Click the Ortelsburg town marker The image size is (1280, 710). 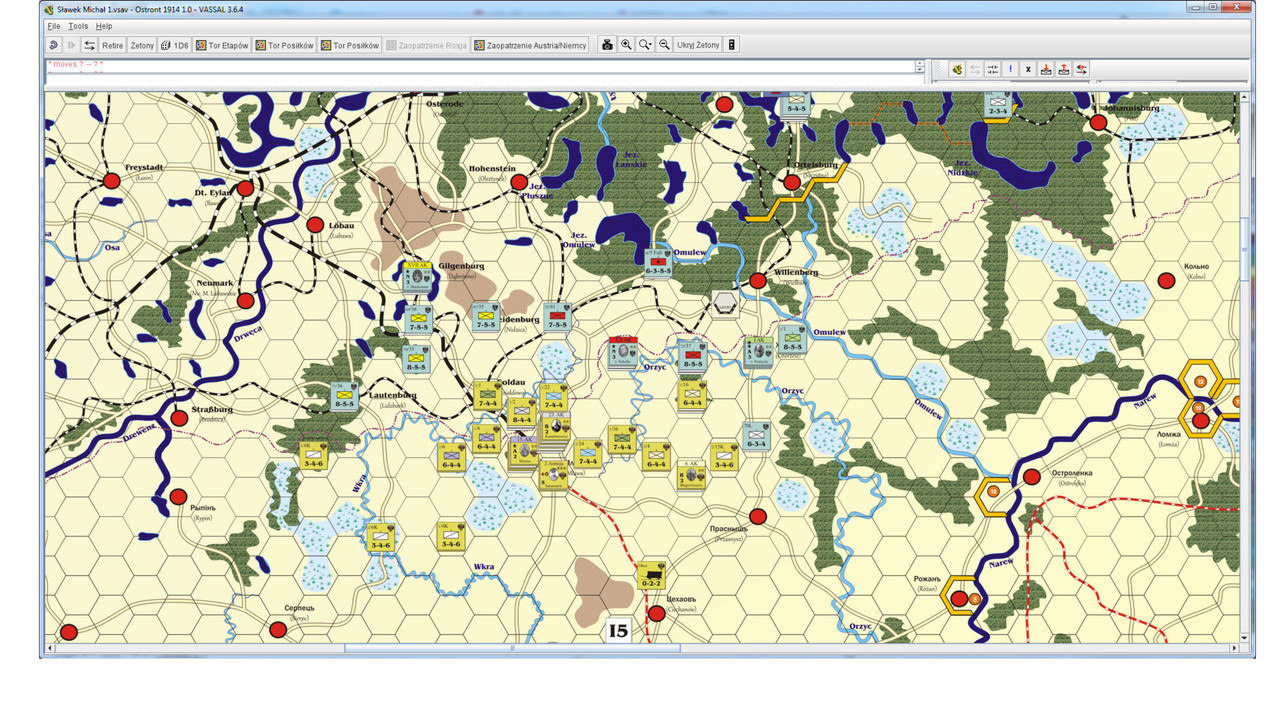(x=792, y=183)
